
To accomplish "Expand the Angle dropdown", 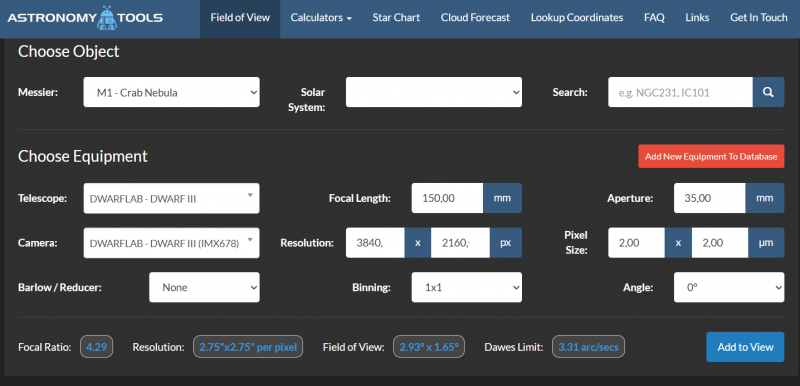I will pyautogui.click(x=729, y=287).
